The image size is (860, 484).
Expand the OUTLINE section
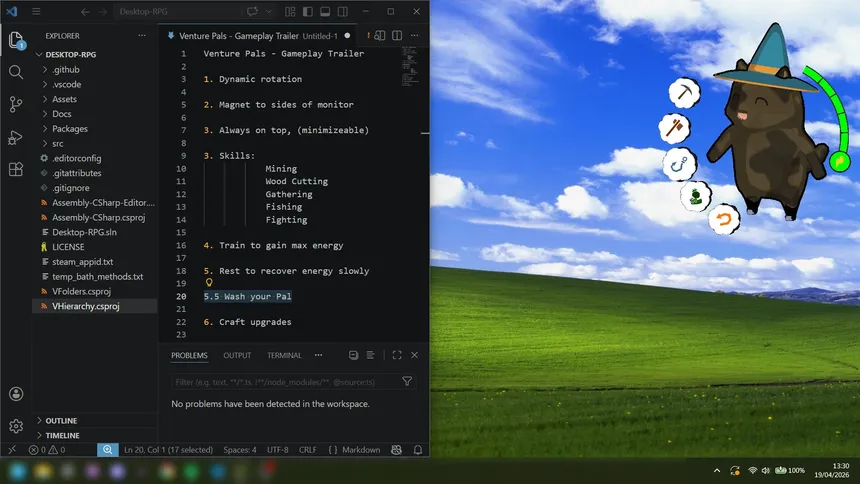(x=61, y=421)
